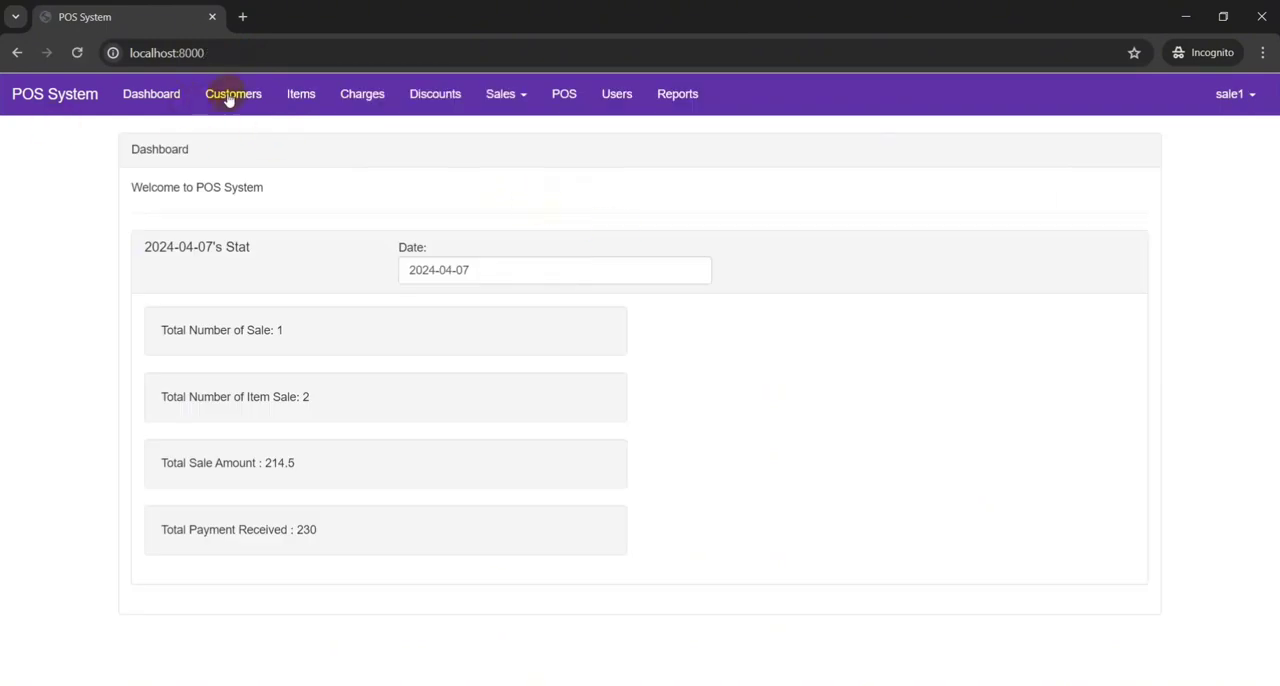The image size is (1280, 686).
Task: Go to the Customers page
Action: 233,94
